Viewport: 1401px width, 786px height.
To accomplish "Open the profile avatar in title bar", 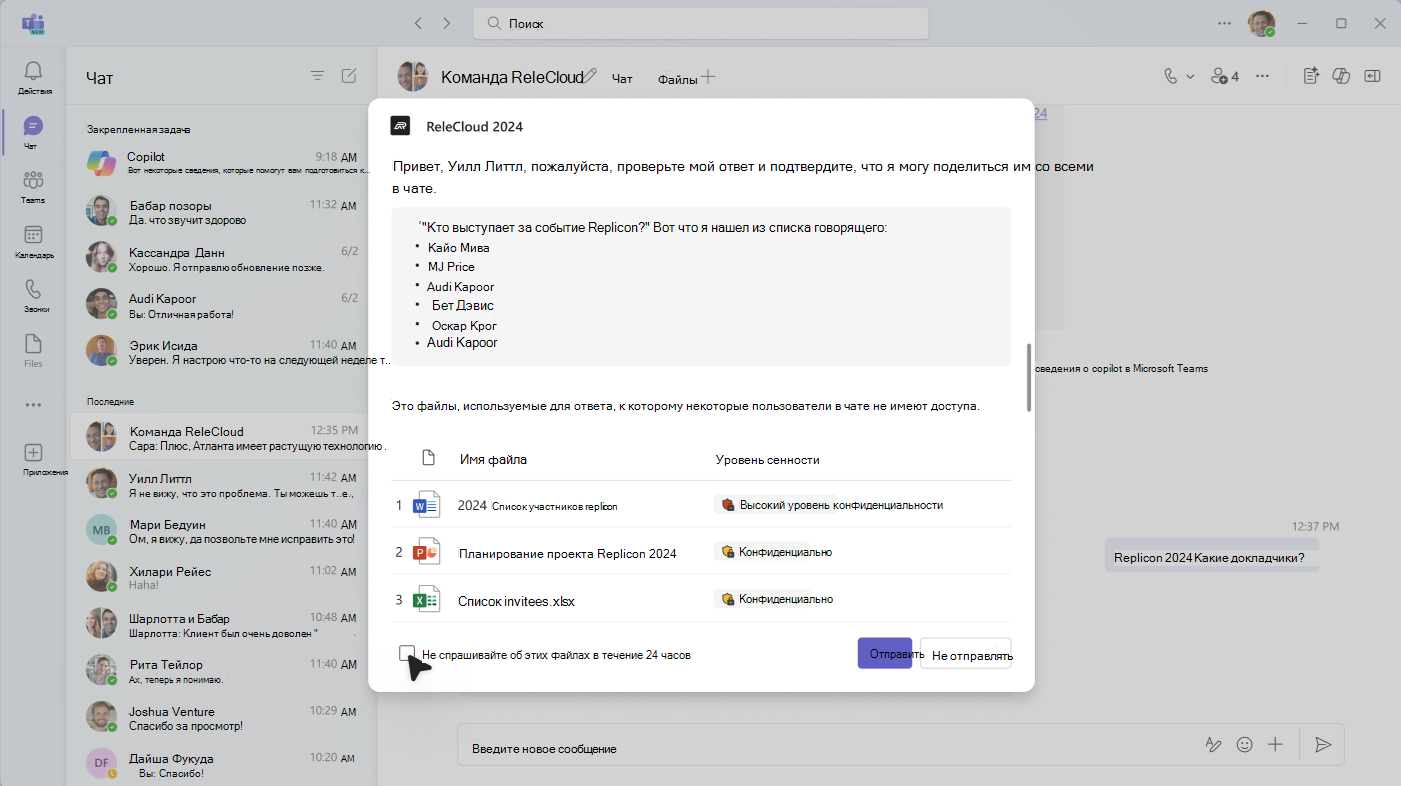I will 1262,23.
